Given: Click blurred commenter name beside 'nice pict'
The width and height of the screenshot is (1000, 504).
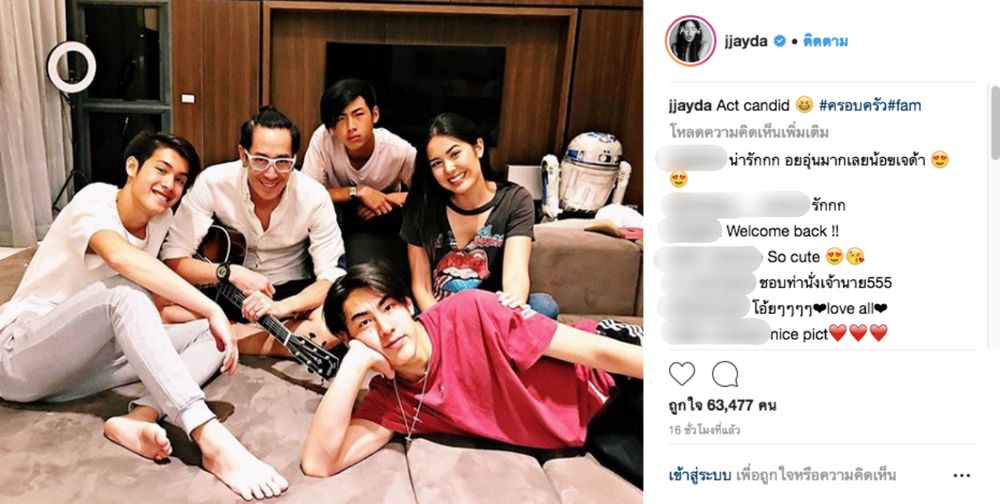Looking at the screenshot, I should [716, 332].
